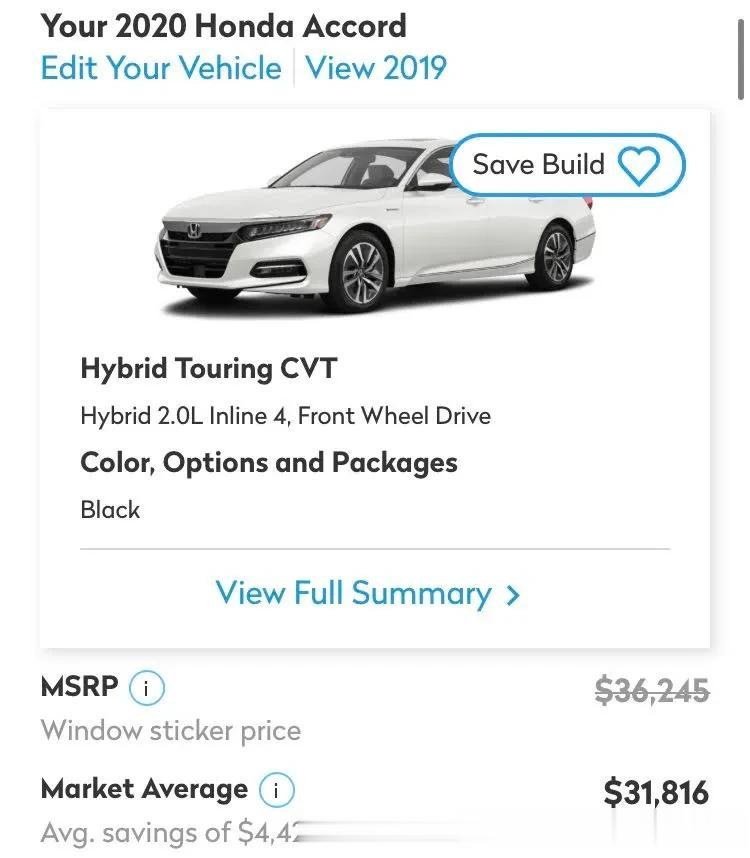This screenshot has height=858, width=750.
Task: Click the vertical scrollbar at right edge
Action: pyautogui.click(x=741, y=59)
